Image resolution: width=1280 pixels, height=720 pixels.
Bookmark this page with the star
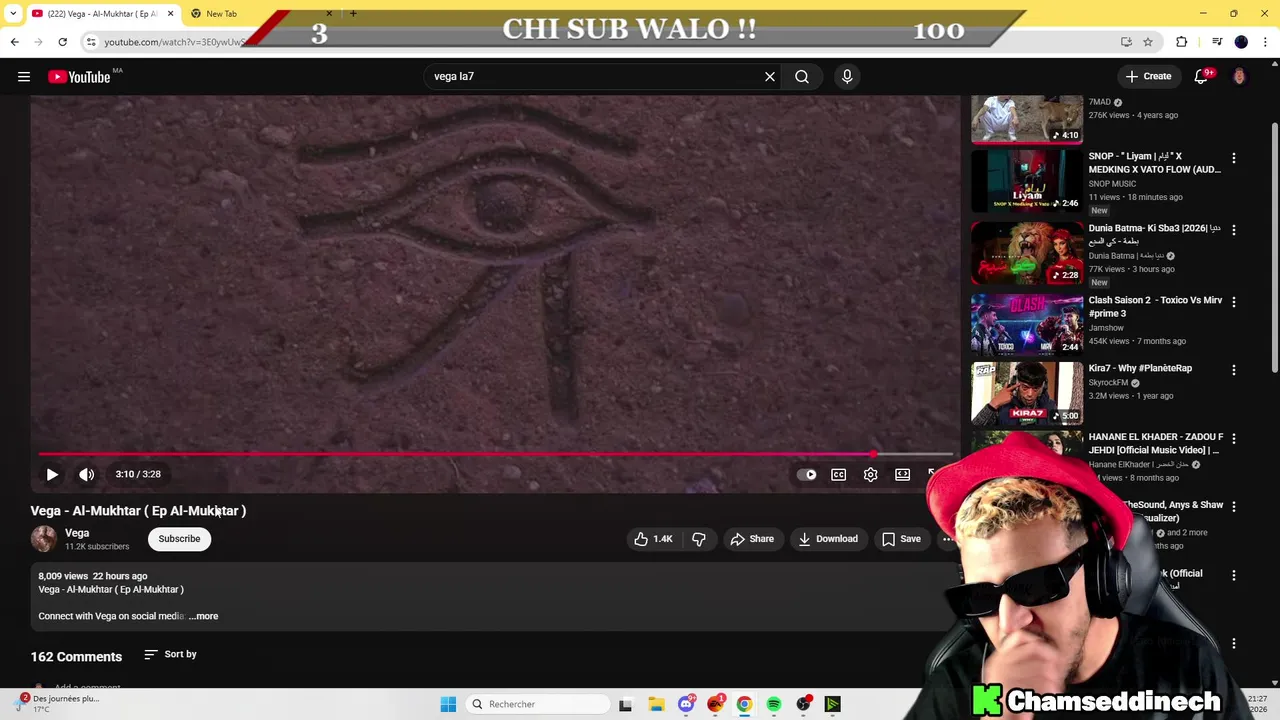pos(1148,42)
